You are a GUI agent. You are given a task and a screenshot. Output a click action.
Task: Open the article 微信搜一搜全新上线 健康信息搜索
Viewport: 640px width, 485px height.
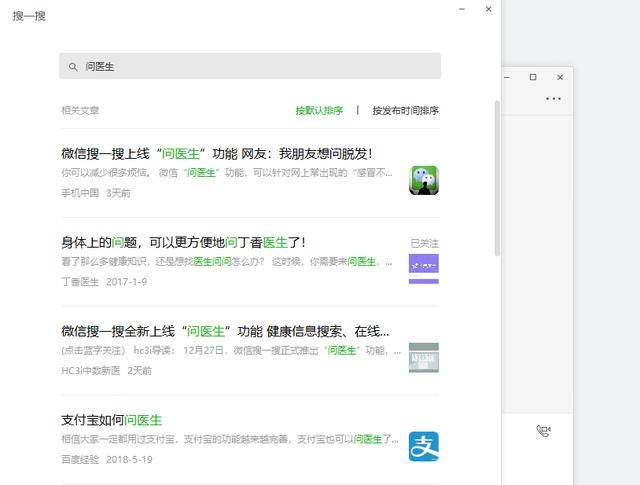[225, 331]
